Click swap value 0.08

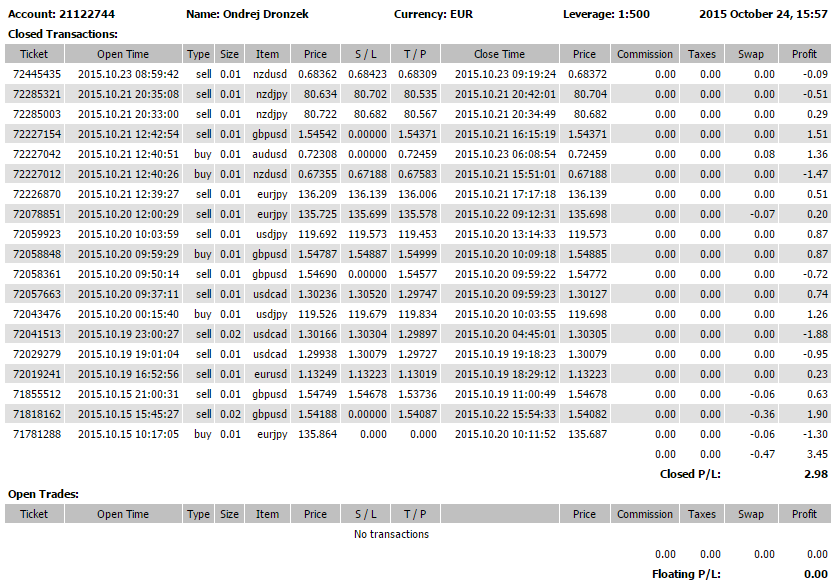(764, 154)
